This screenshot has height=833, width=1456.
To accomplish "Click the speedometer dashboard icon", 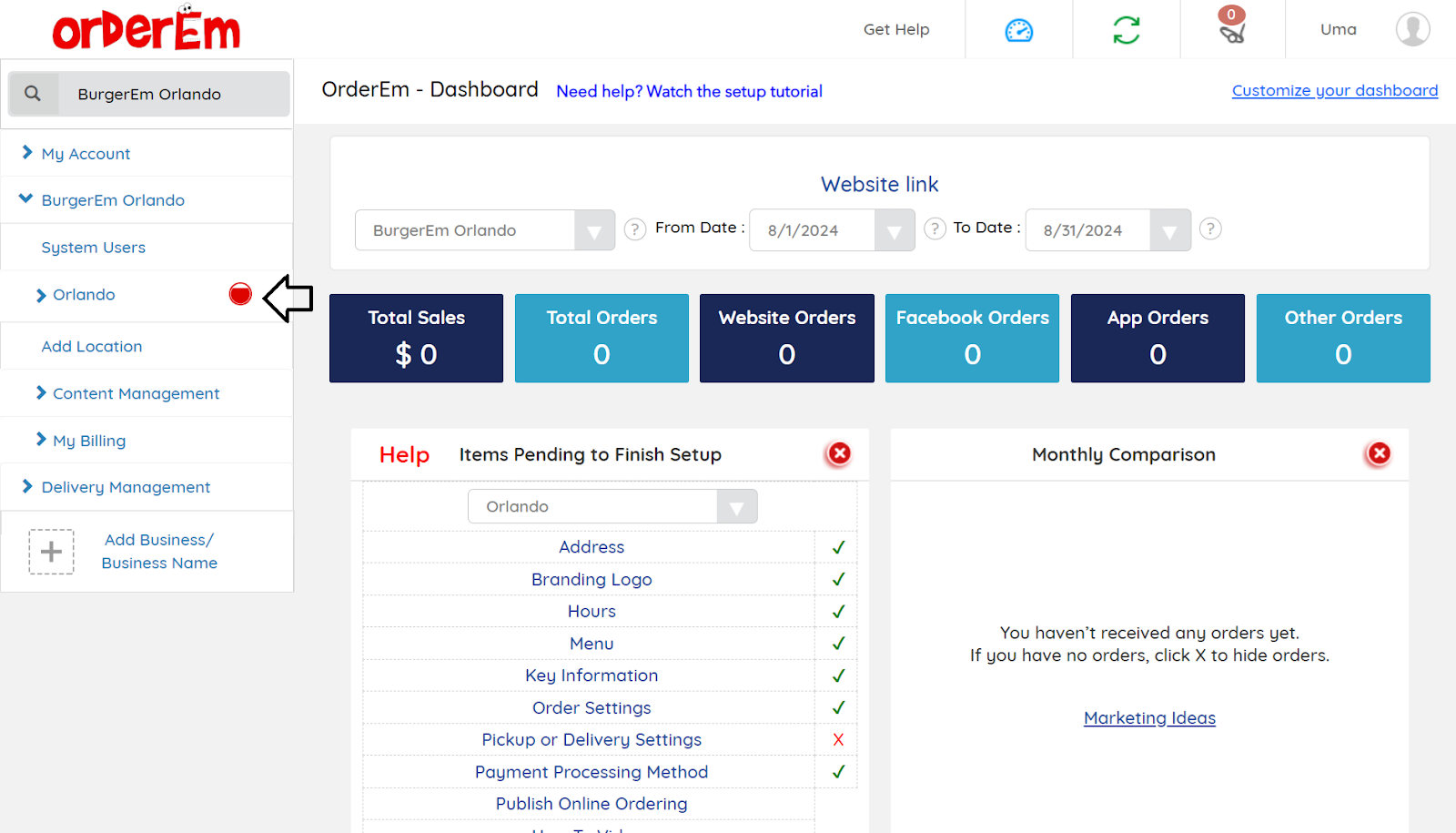I will pyautogui.click(x=1018, y=30).
